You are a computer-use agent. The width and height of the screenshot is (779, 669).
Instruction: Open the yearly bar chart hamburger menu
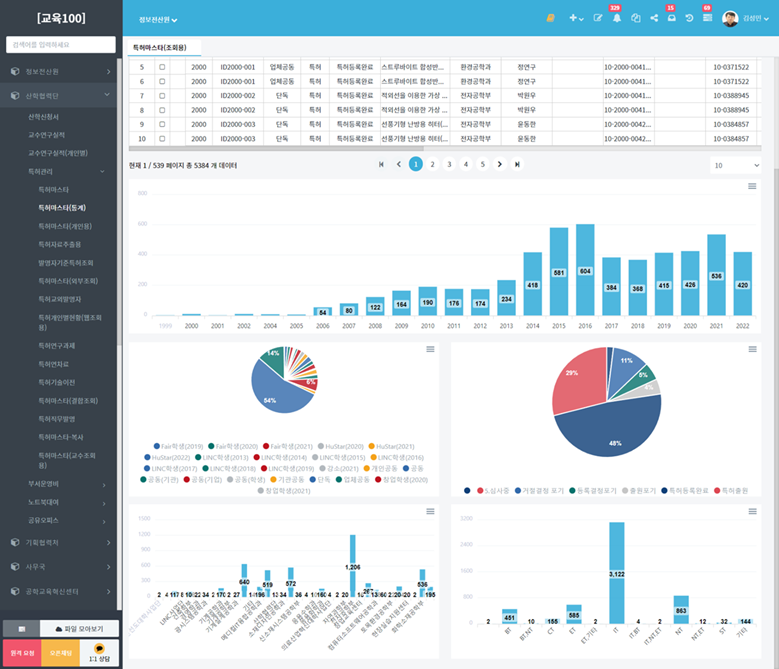point(752,186)
